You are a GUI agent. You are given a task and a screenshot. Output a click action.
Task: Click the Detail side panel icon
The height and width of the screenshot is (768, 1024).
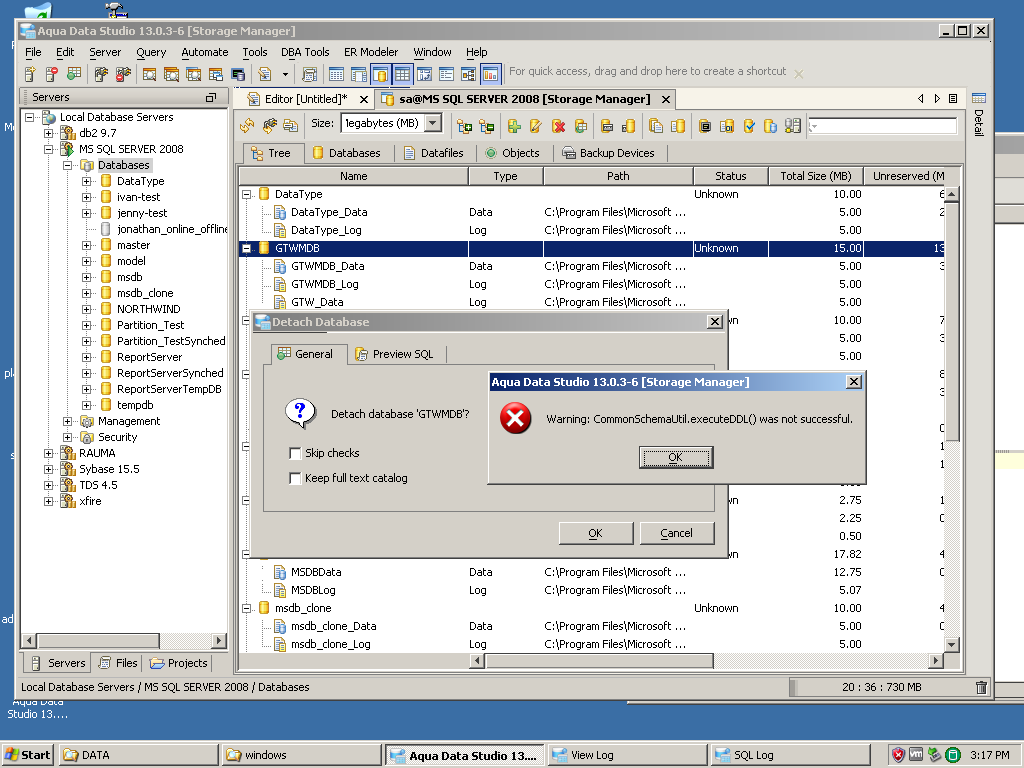pos(978,99)
